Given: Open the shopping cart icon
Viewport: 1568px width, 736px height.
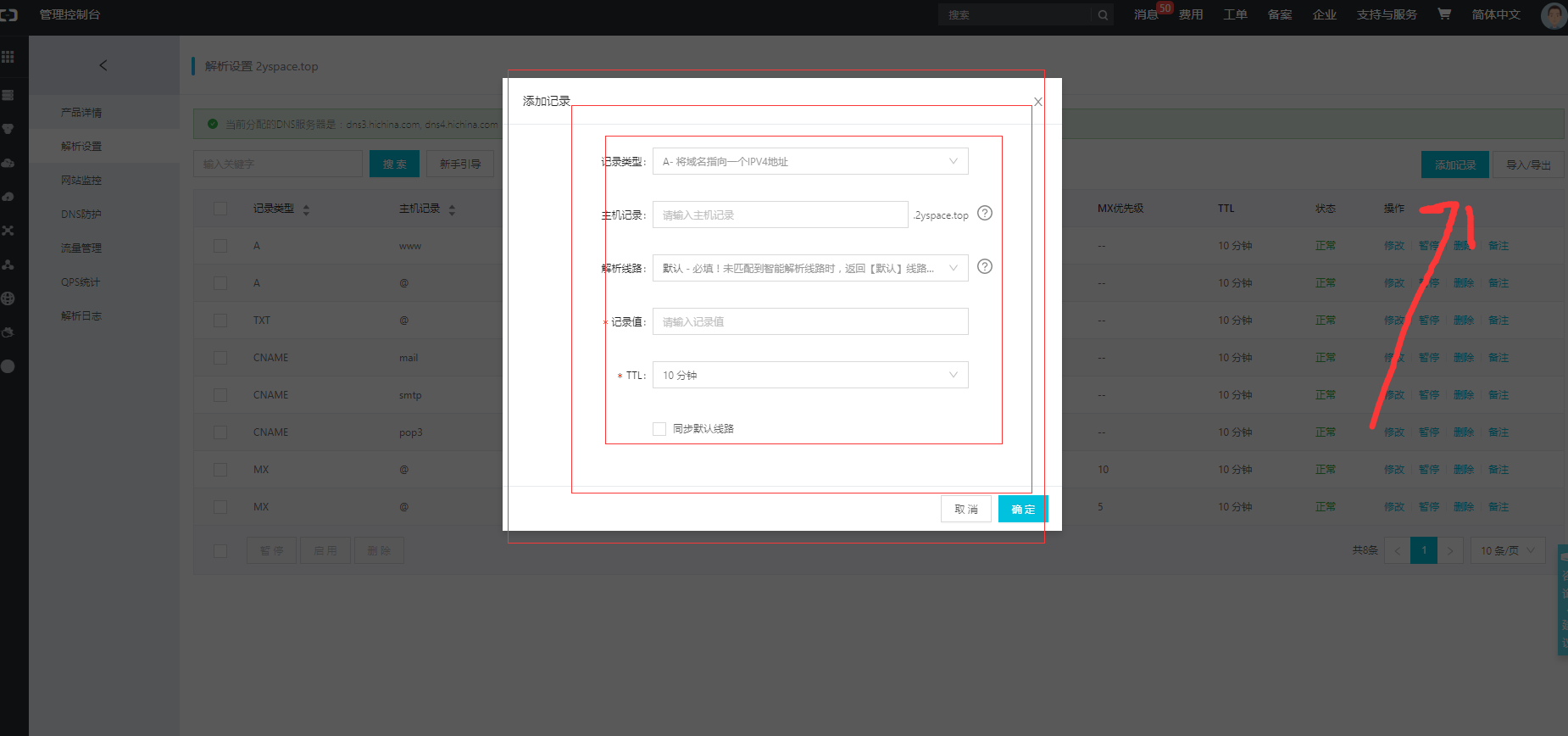Looking at the screenshot, I should 1444,14.
